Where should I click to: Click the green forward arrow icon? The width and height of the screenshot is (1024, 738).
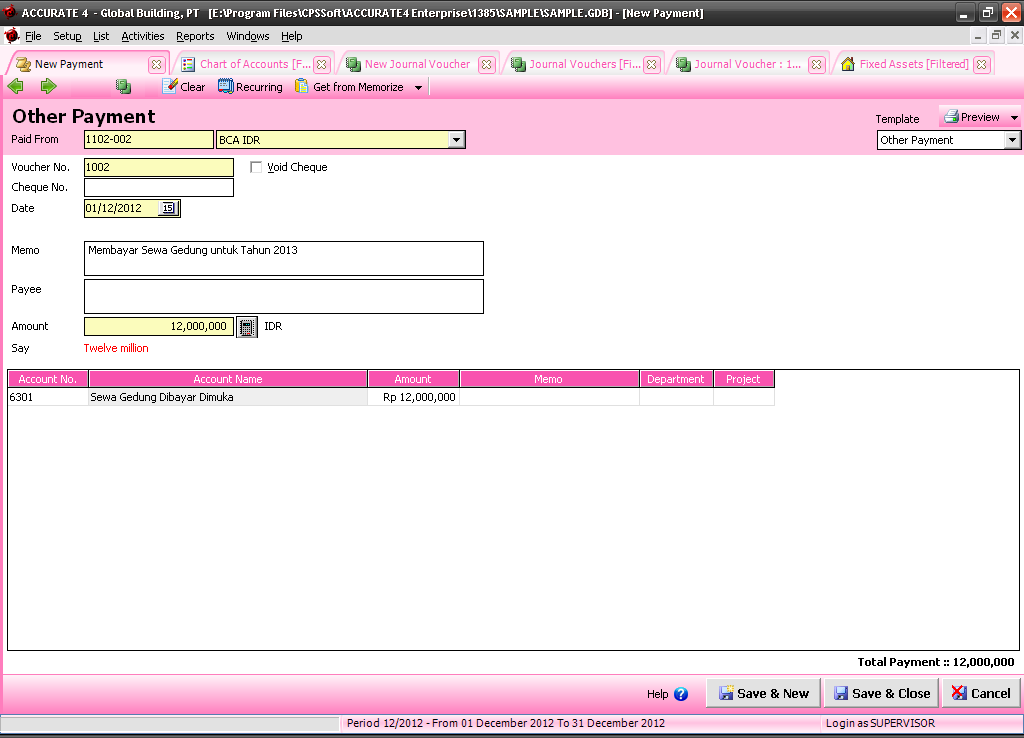48,87
